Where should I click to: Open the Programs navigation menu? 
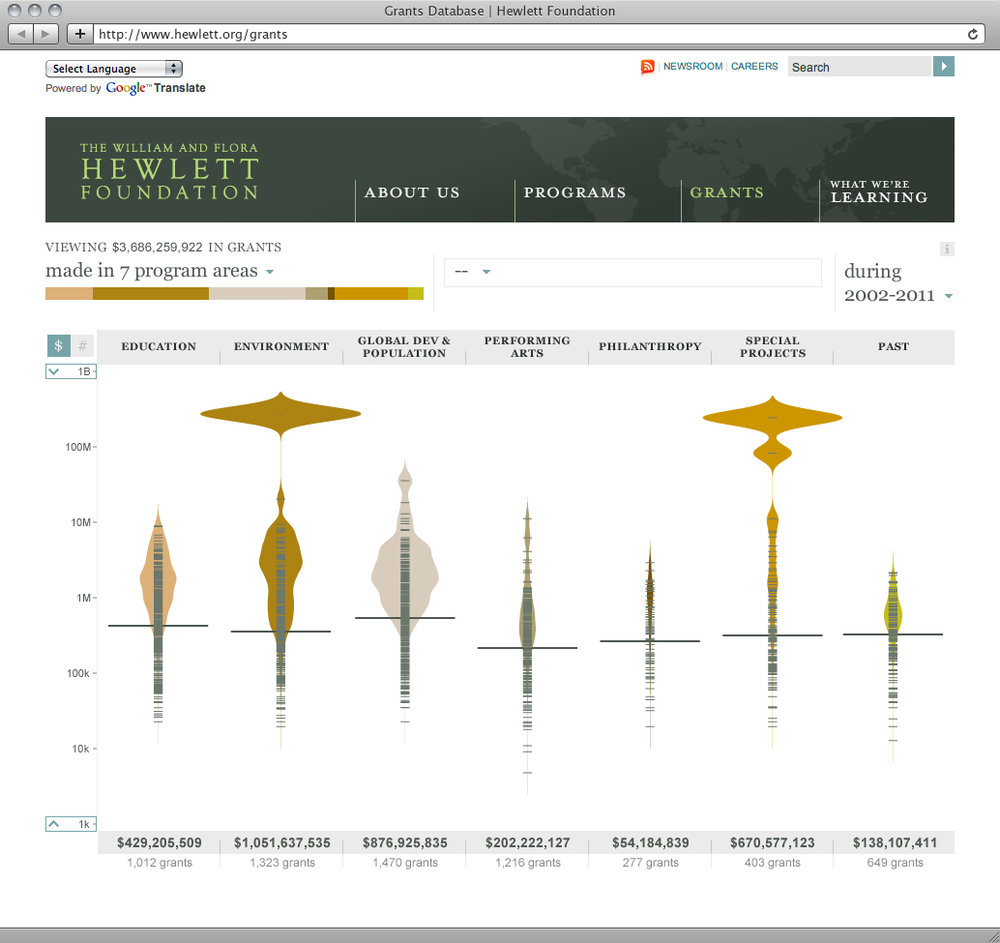(x=575, y=193)
